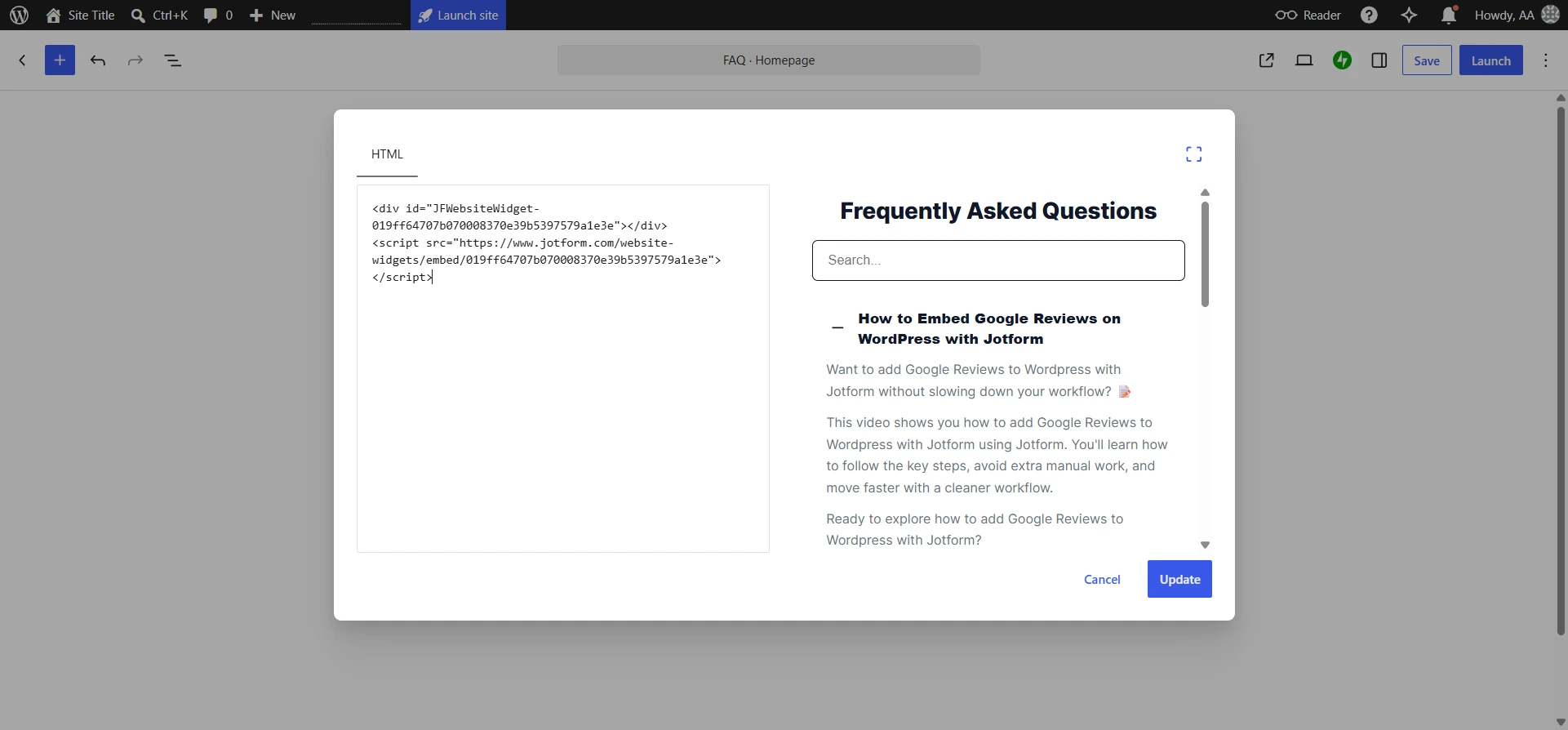Open the Reader link
The width and height of the screenshot is (1568, 730).
(1308, 15)
